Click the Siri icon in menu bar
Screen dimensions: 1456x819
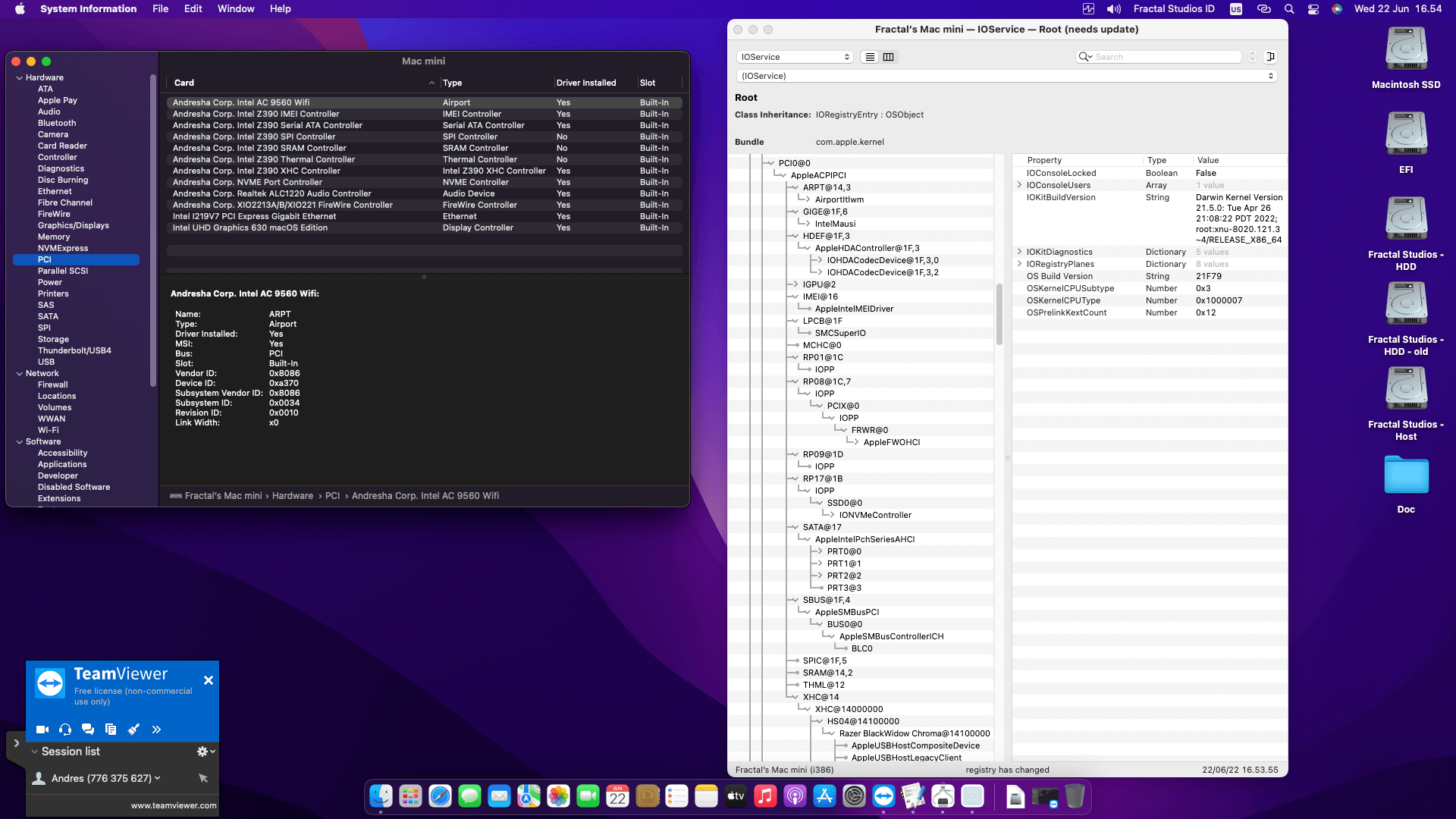point(1337,9)
